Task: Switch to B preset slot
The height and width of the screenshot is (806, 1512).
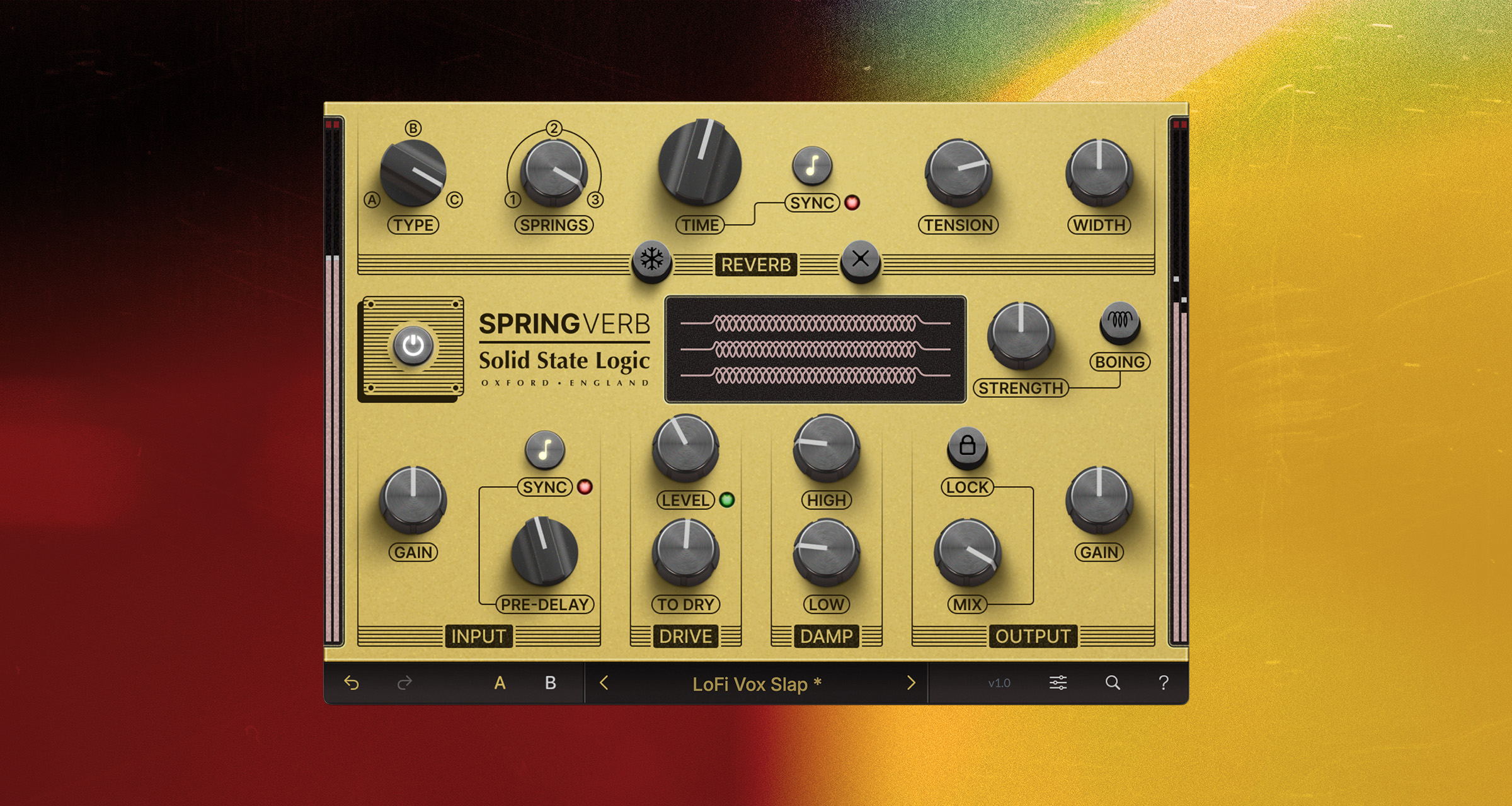Action: 550,683
